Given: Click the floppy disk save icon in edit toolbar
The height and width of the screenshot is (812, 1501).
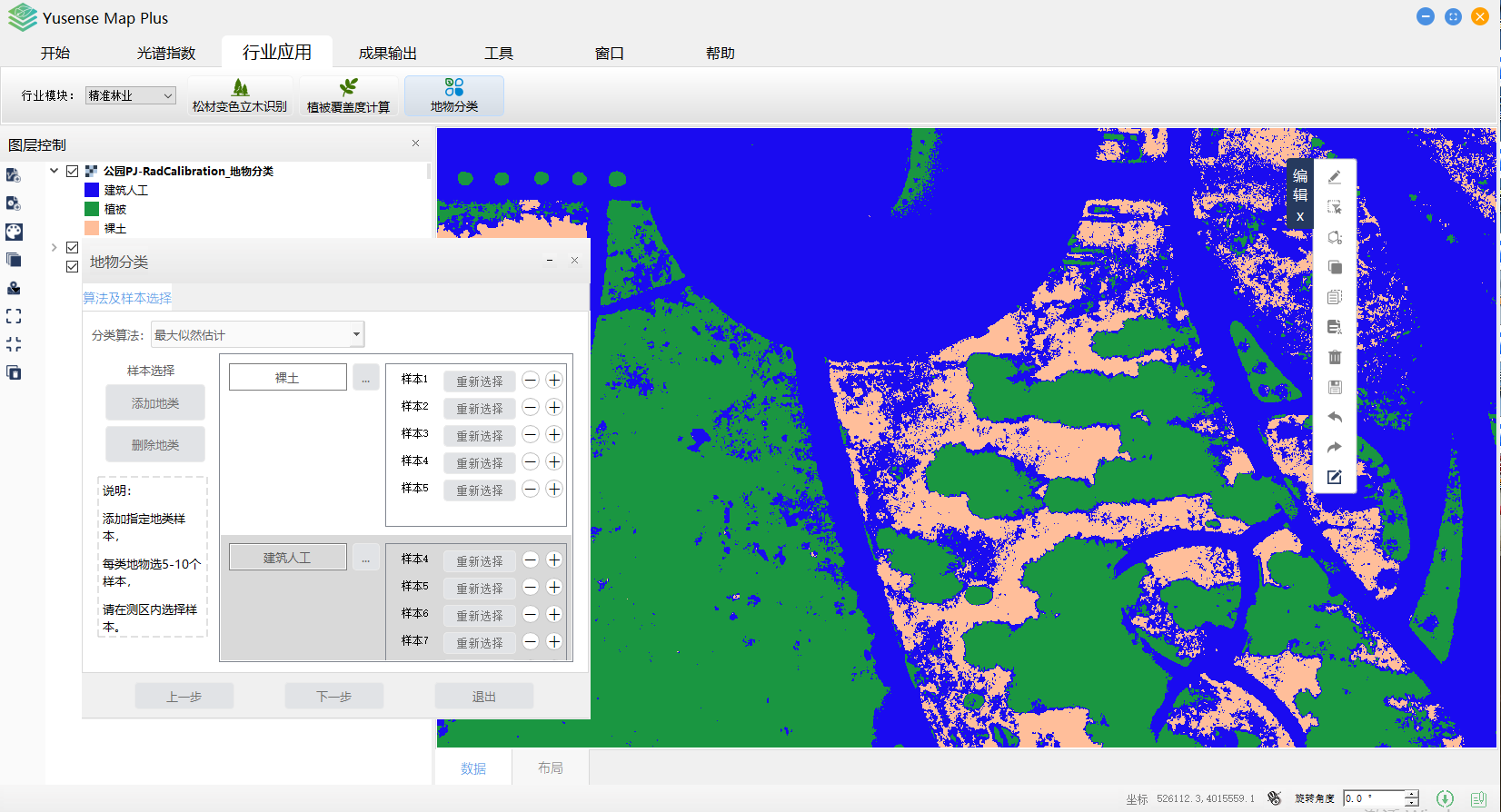Looking at the screenshot, I should coord(1334,387).
